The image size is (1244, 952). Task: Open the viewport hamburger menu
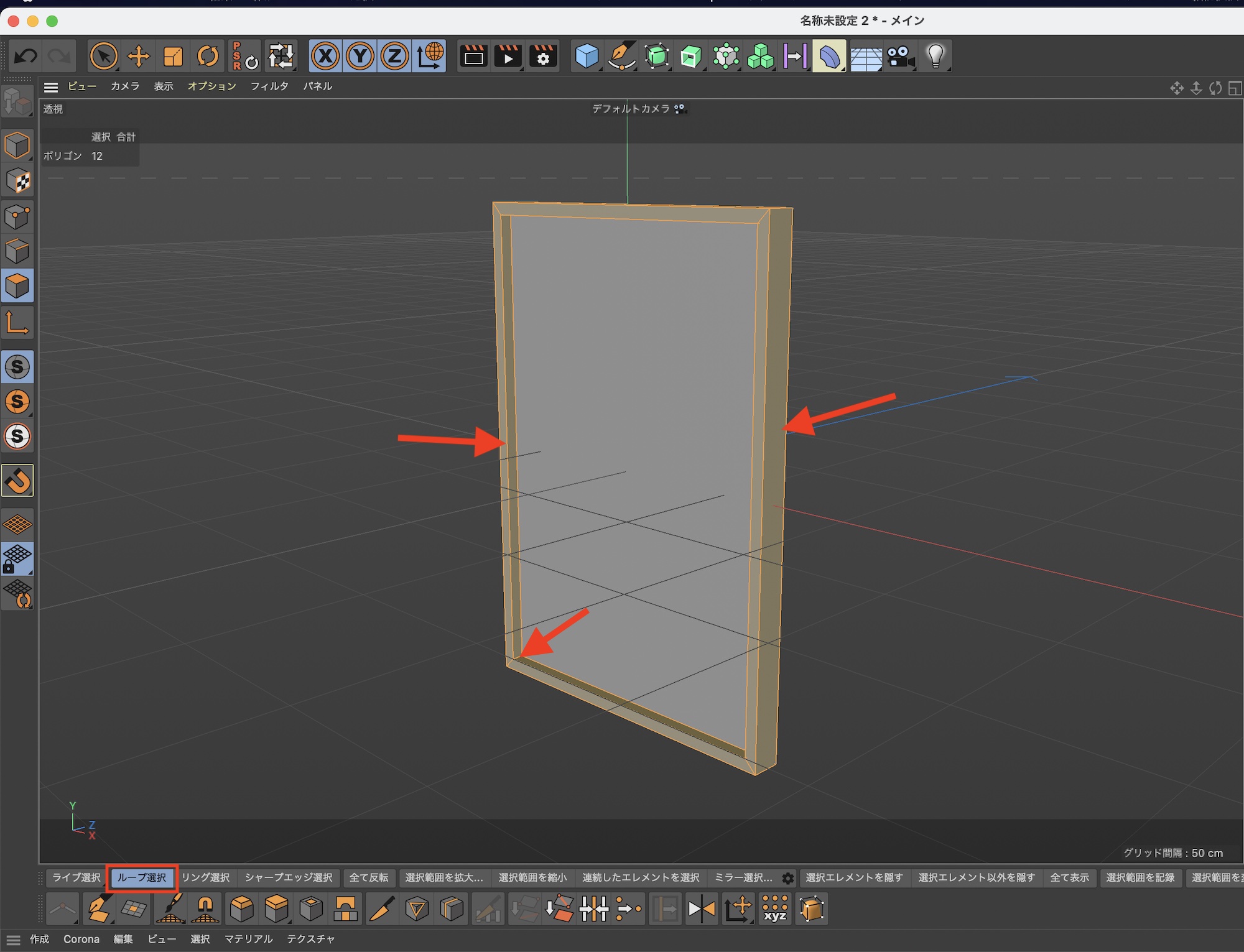51,87
